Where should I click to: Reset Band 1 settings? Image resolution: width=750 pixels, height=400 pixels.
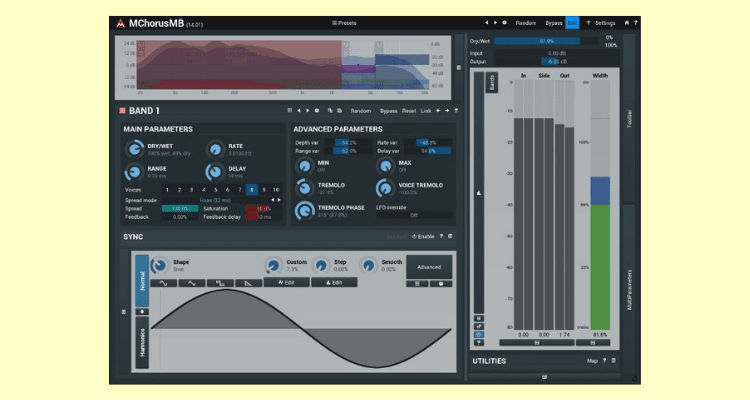click(409, 111)
